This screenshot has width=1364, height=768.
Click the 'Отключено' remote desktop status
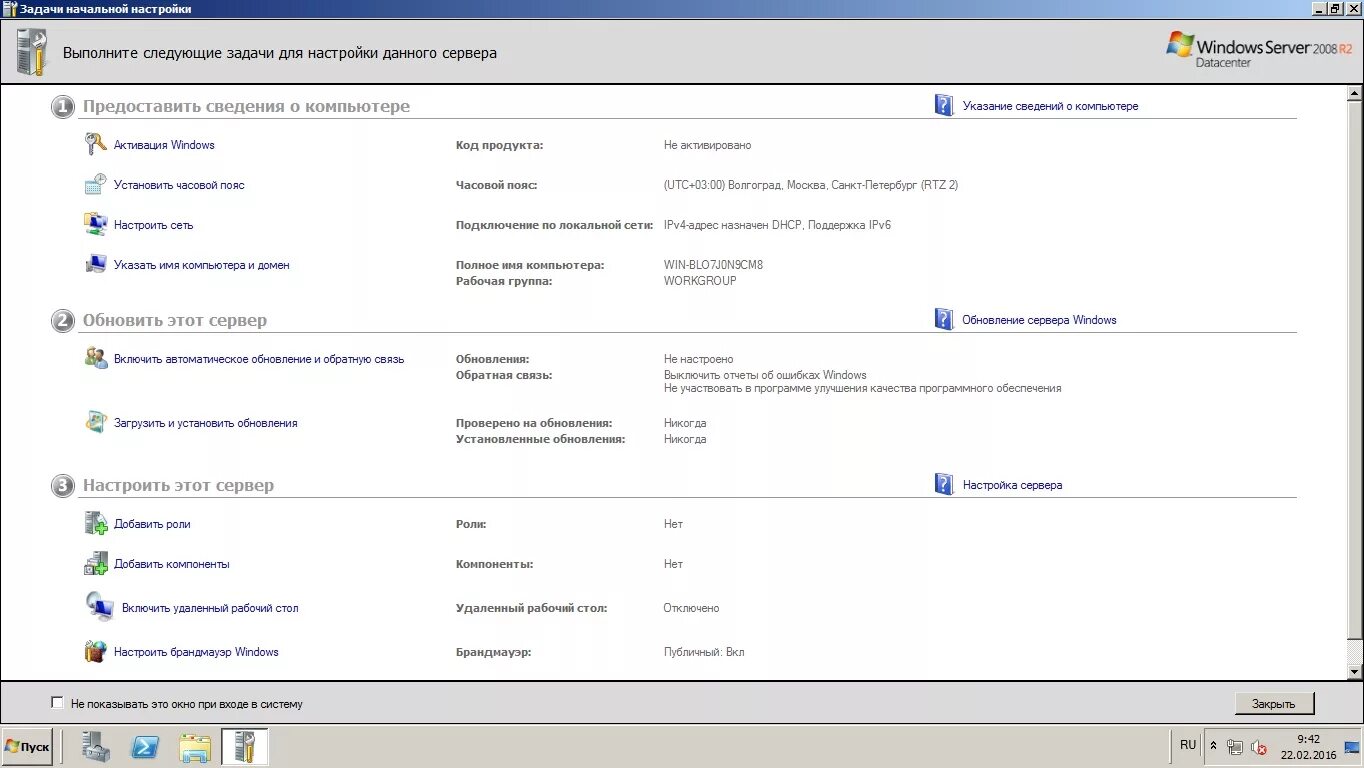[691, 608]
